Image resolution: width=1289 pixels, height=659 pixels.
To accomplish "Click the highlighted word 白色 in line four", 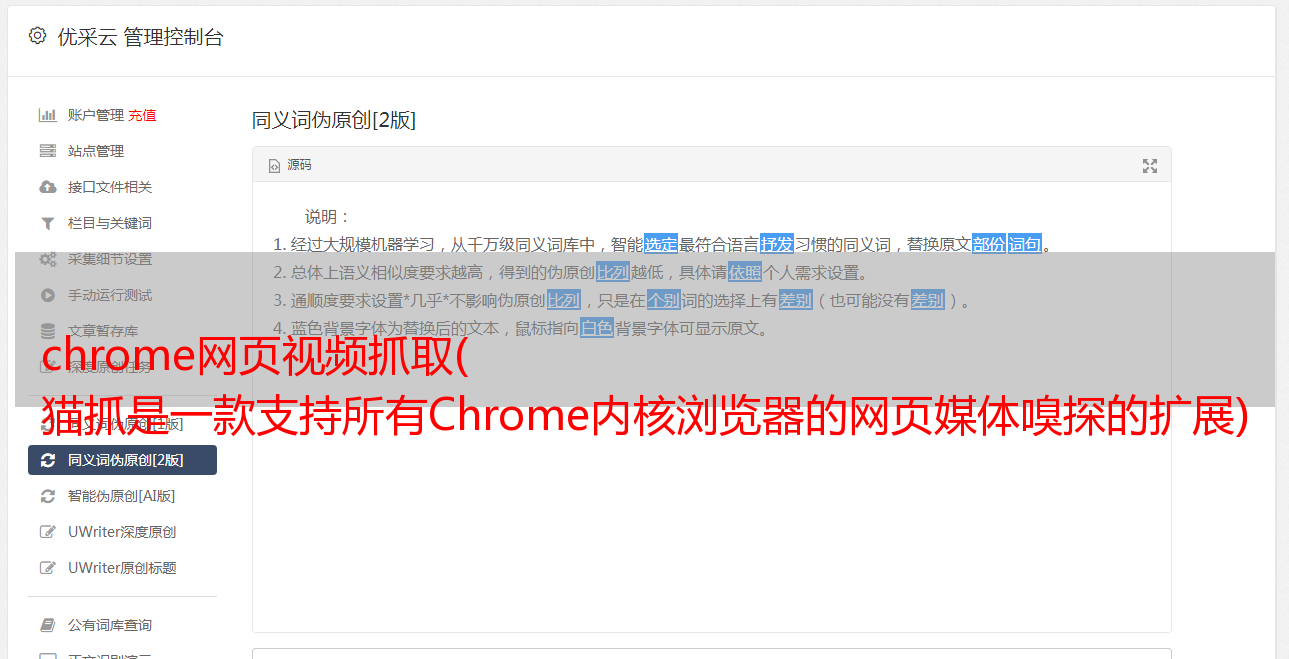I will coord(597,328).
